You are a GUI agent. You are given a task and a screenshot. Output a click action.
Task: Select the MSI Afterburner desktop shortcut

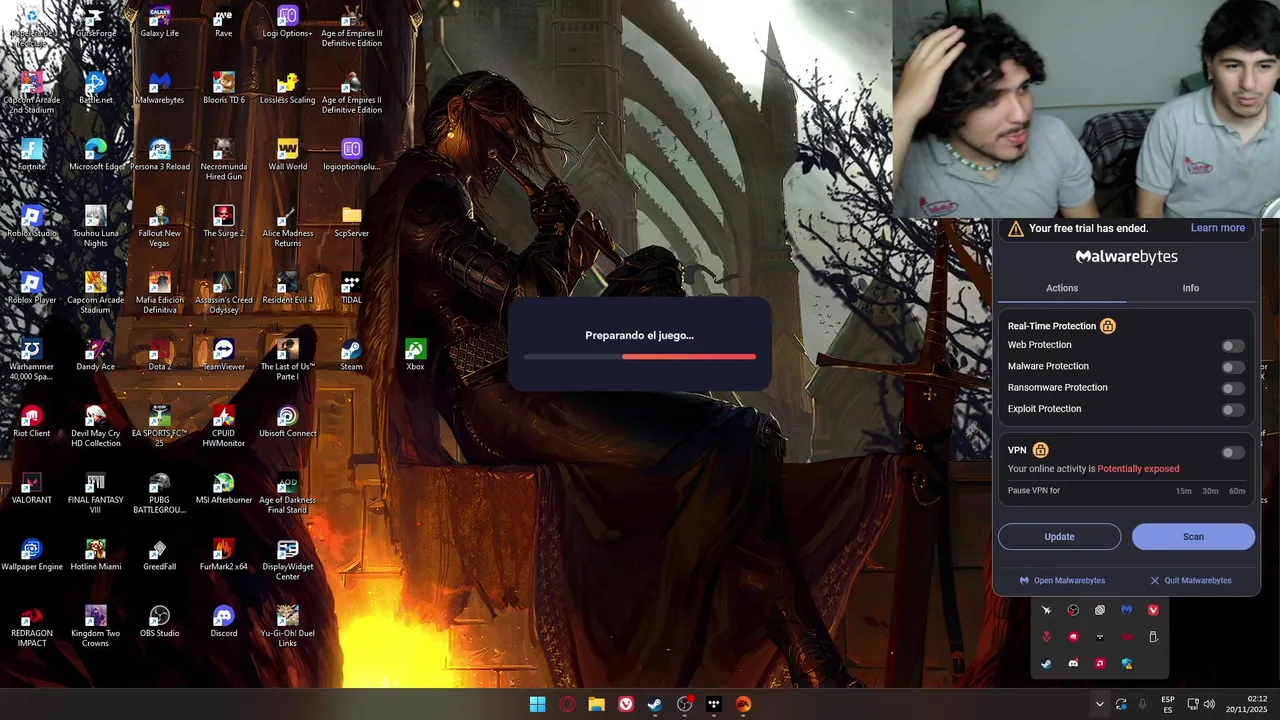click(x=223, y=488)
